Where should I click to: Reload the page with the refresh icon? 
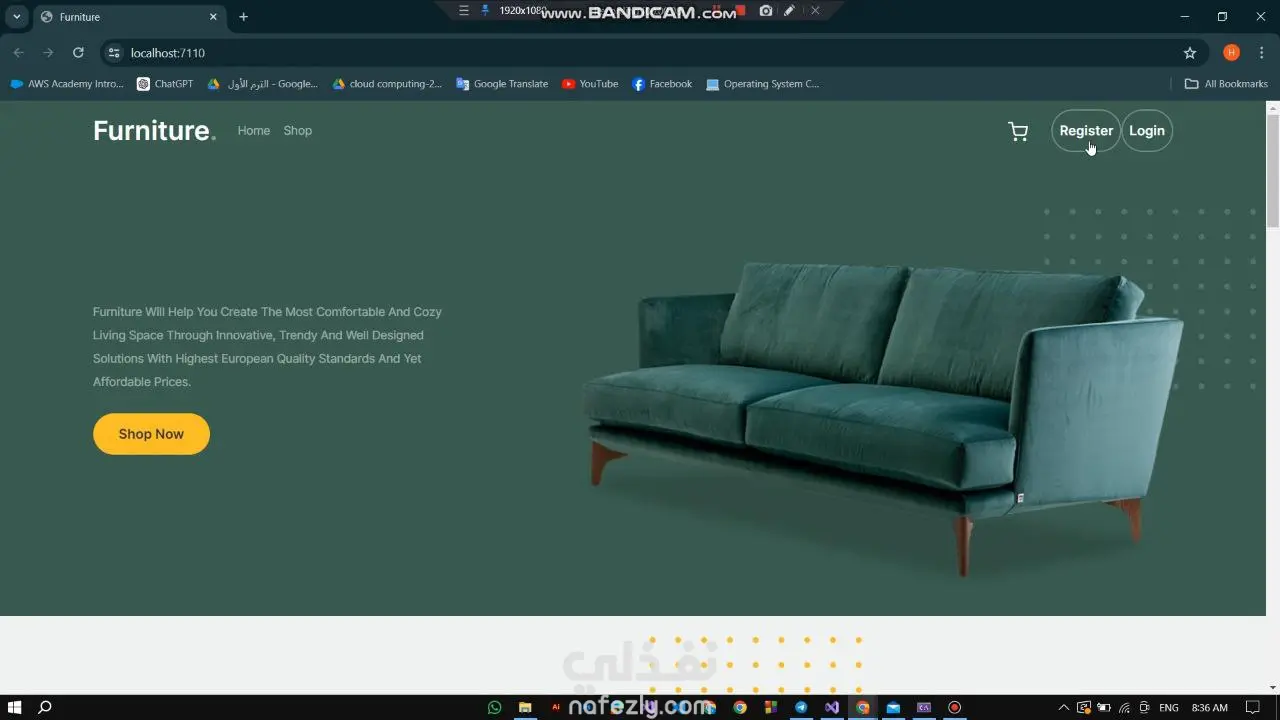[78, 53]
